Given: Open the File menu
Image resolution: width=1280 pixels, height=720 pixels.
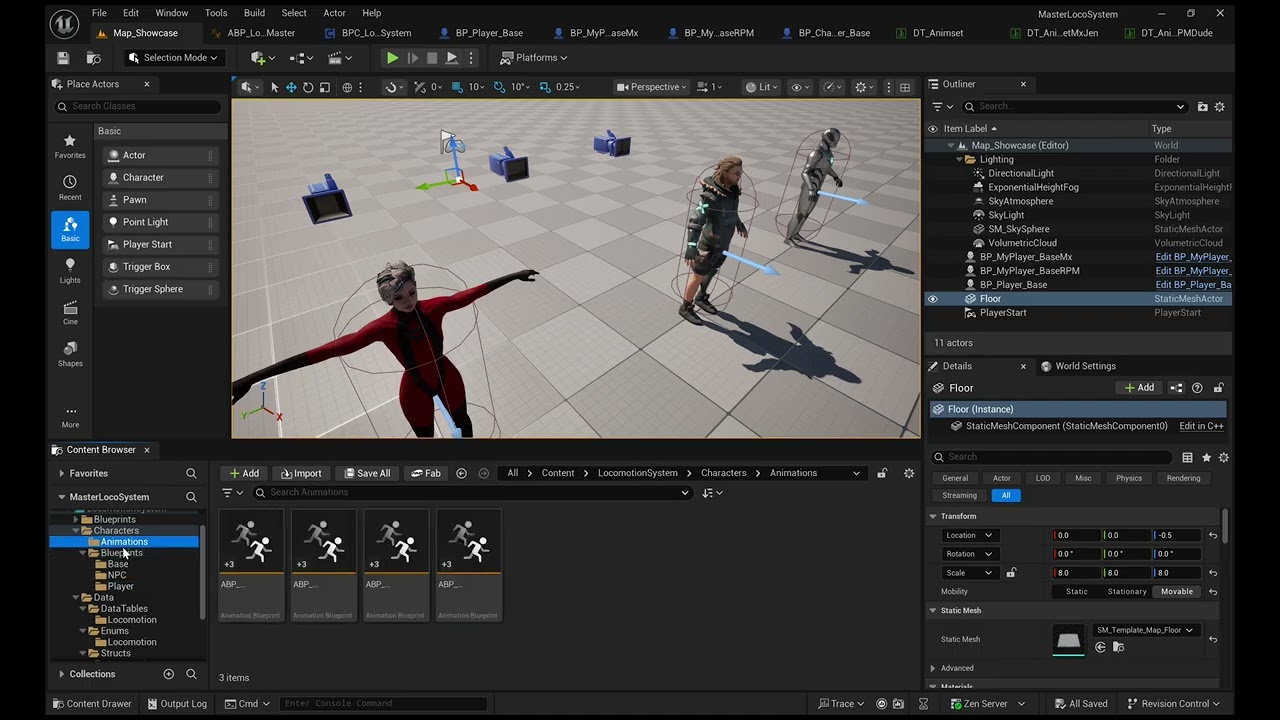Looking at the screenshot, I should 99,13.
